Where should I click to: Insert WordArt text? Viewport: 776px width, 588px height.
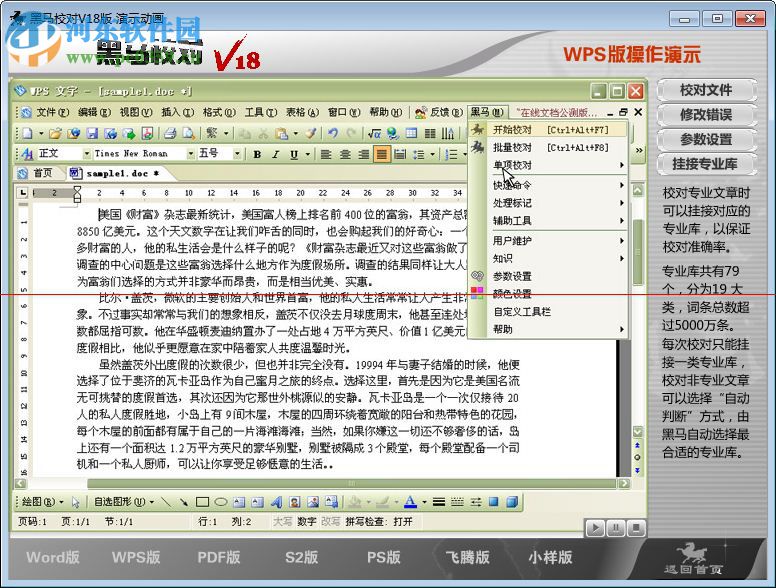click(276, 502)
